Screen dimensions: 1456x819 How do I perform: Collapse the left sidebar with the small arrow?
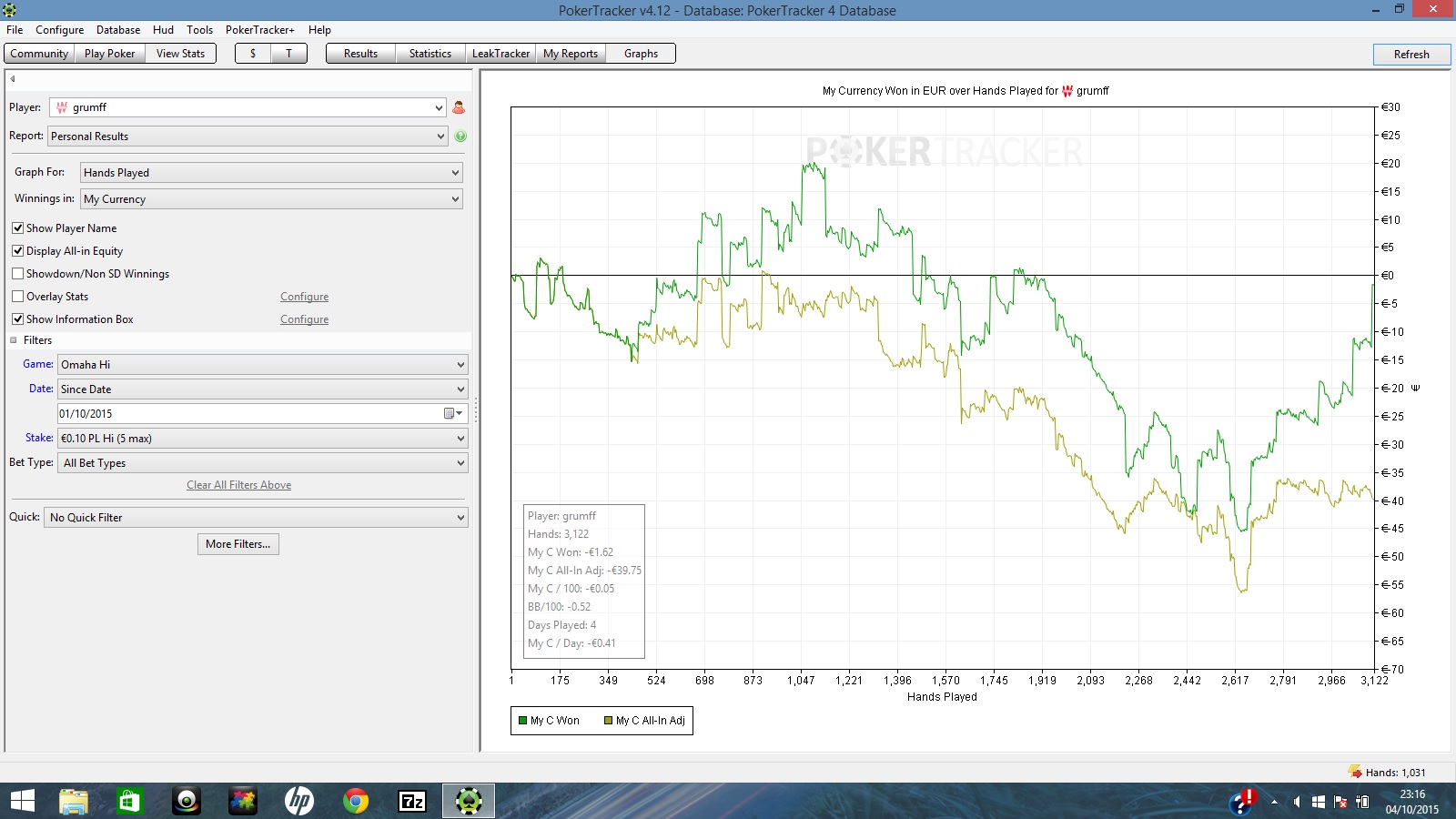click(x=13, y=79)
